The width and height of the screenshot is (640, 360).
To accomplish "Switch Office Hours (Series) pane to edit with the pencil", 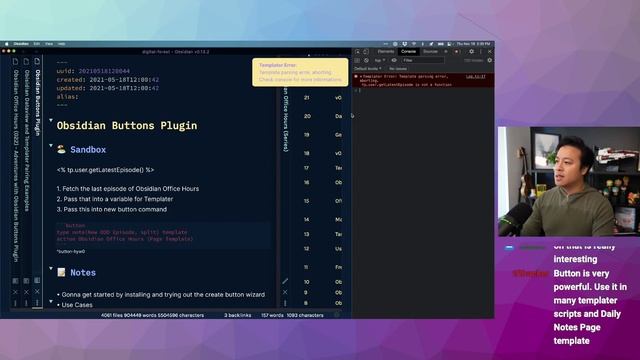I will (x=285, y=281).
